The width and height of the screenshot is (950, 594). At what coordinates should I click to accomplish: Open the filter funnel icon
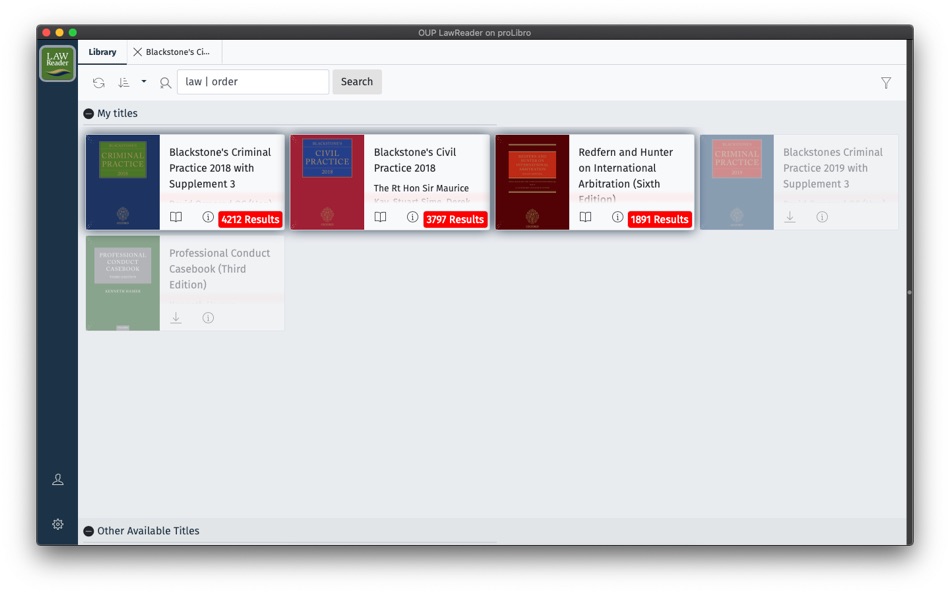click(x=886, y=83)
